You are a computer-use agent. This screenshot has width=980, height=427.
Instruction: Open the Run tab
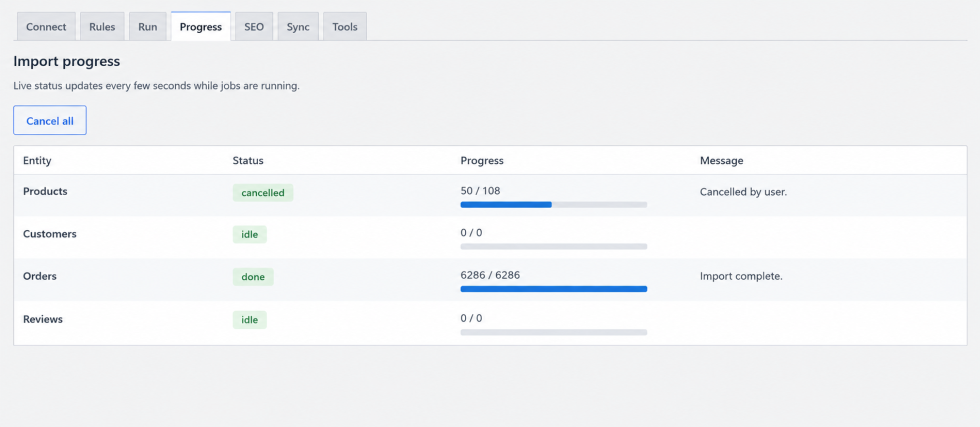(148, 27)
